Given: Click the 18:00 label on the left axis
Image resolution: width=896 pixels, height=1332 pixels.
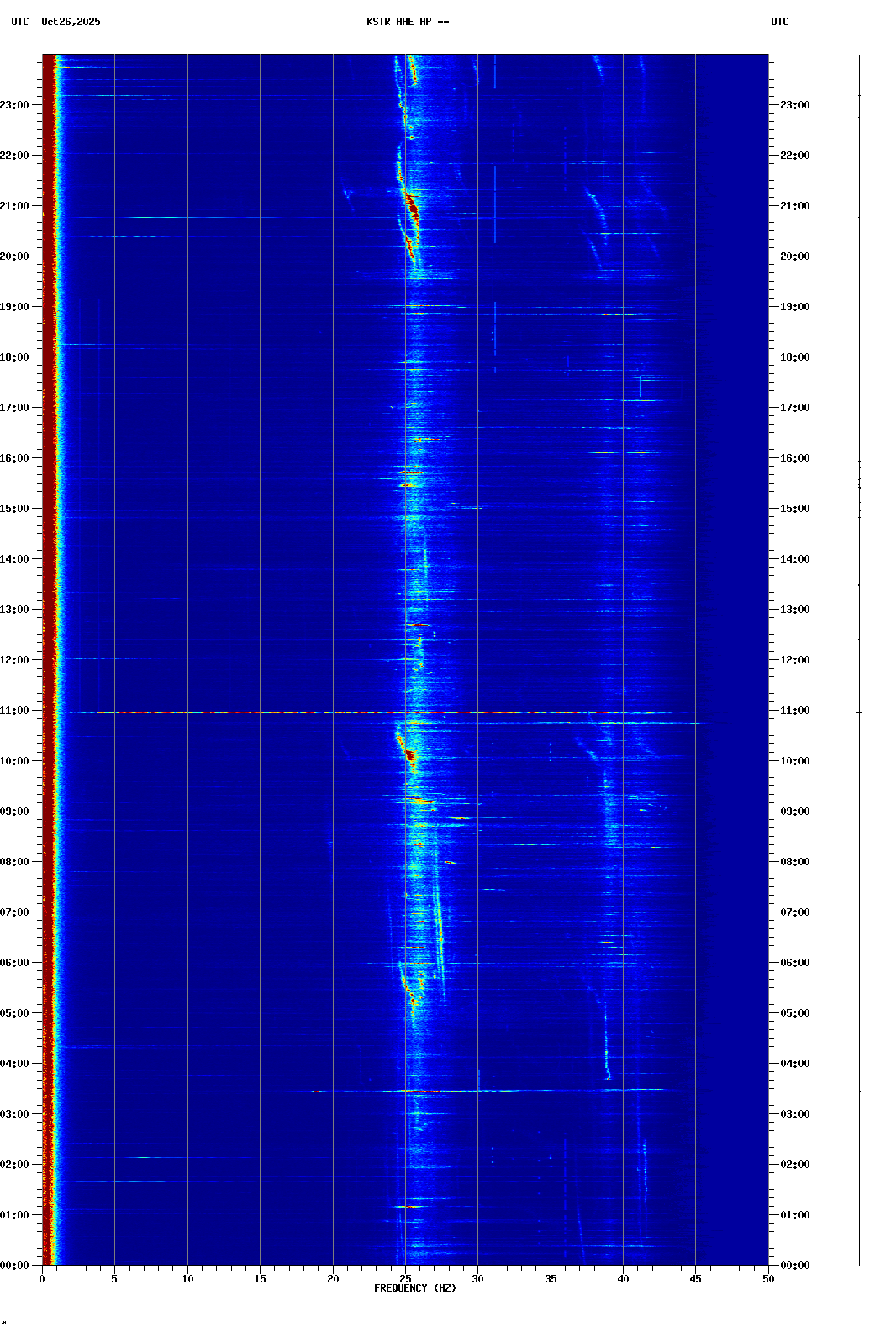Looking at the screenshot, I should [14, 357].
